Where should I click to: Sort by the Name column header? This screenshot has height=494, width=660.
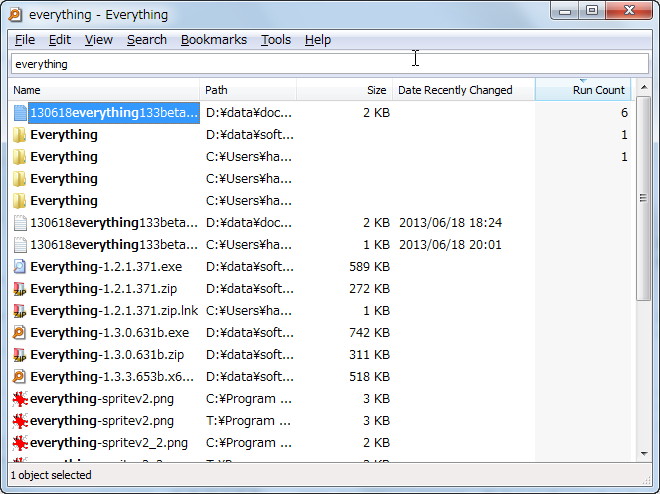pyautogui.click(x=104, y=90)
